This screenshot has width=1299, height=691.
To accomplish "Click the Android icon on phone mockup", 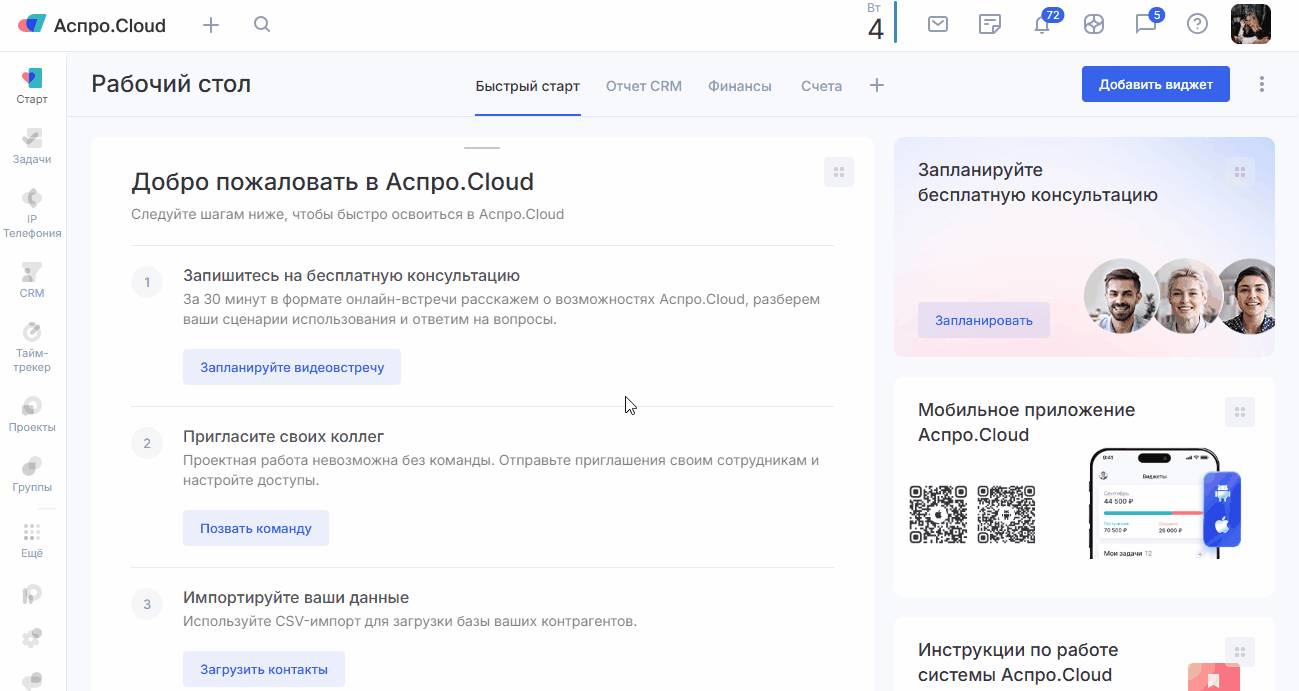I will click(1221, 493).
